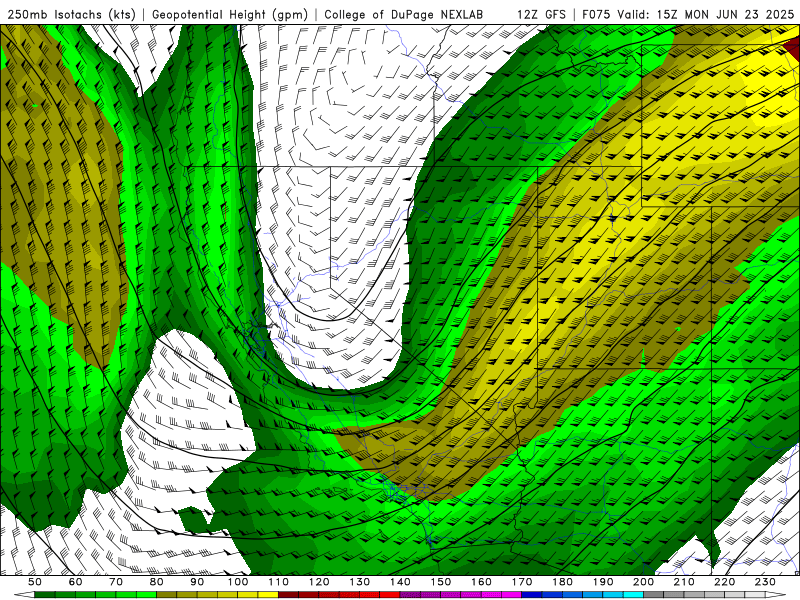Click the "F075" forecast hour label
This screenshot has width=800, height=600.
click(596, 15)
